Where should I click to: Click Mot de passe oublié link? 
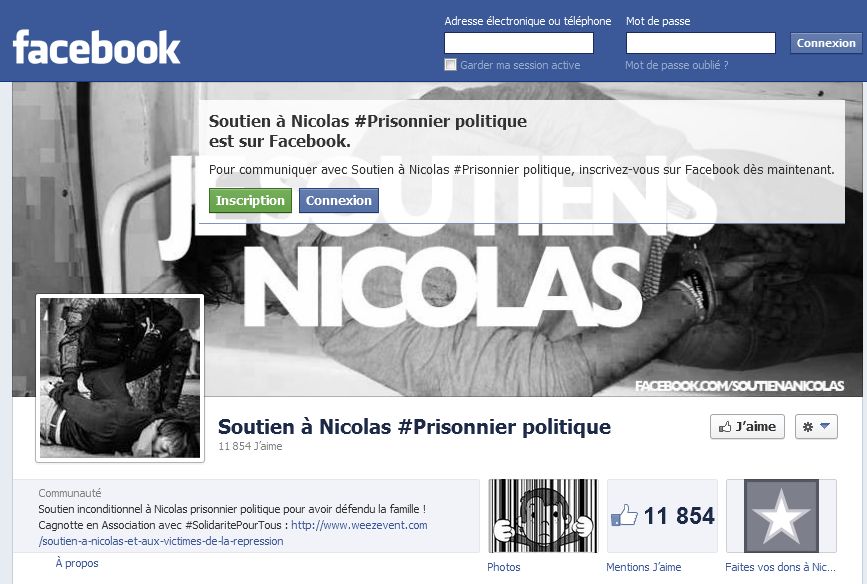click(676, 65)
